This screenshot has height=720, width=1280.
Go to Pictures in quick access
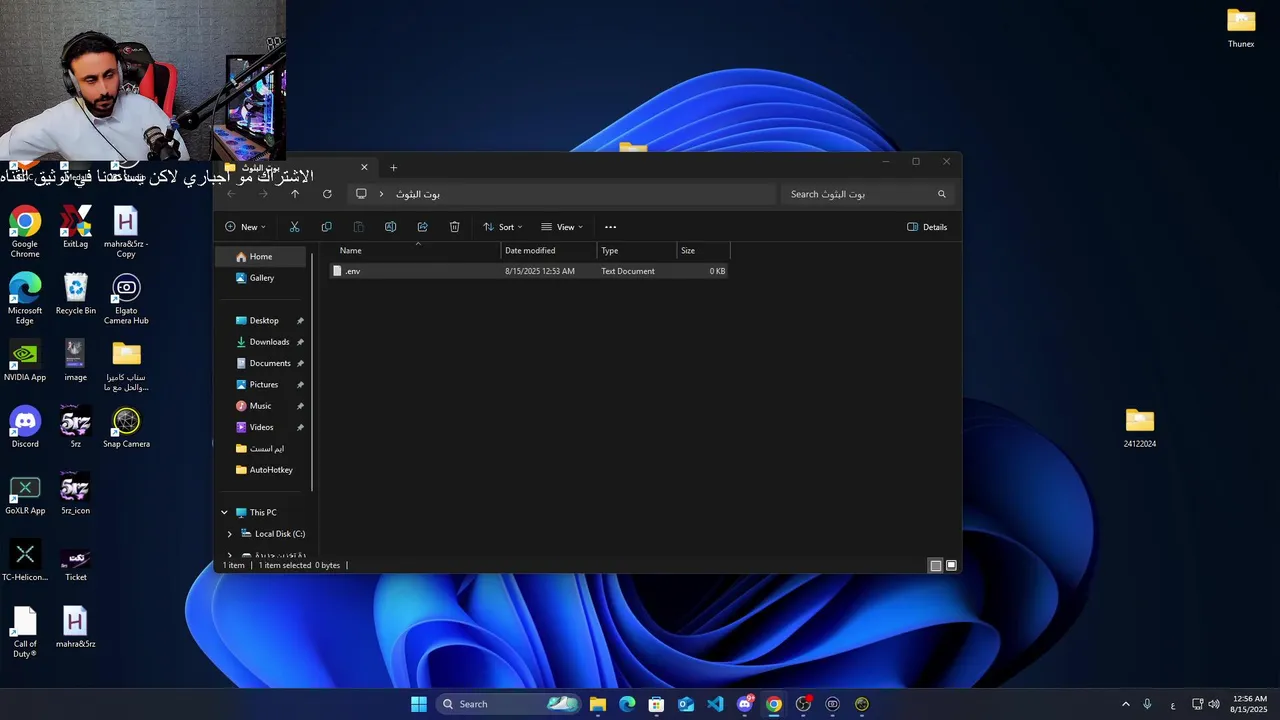click(262, 385)
